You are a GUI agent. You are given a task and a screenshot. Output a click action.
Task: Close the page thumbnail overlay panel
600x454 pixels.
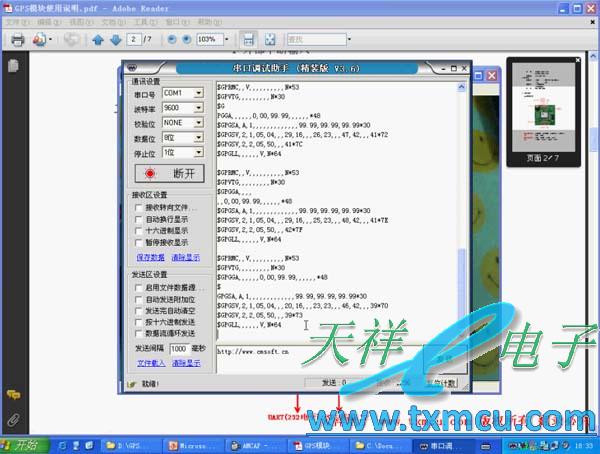pyautogui.click(x=577, y=60)
